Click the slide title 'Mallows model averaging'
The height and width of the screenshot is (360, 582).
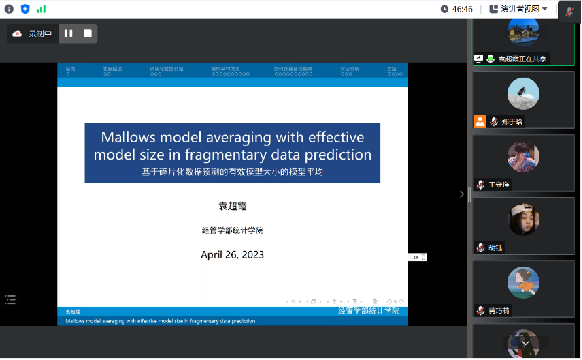[x=232, y=146]
